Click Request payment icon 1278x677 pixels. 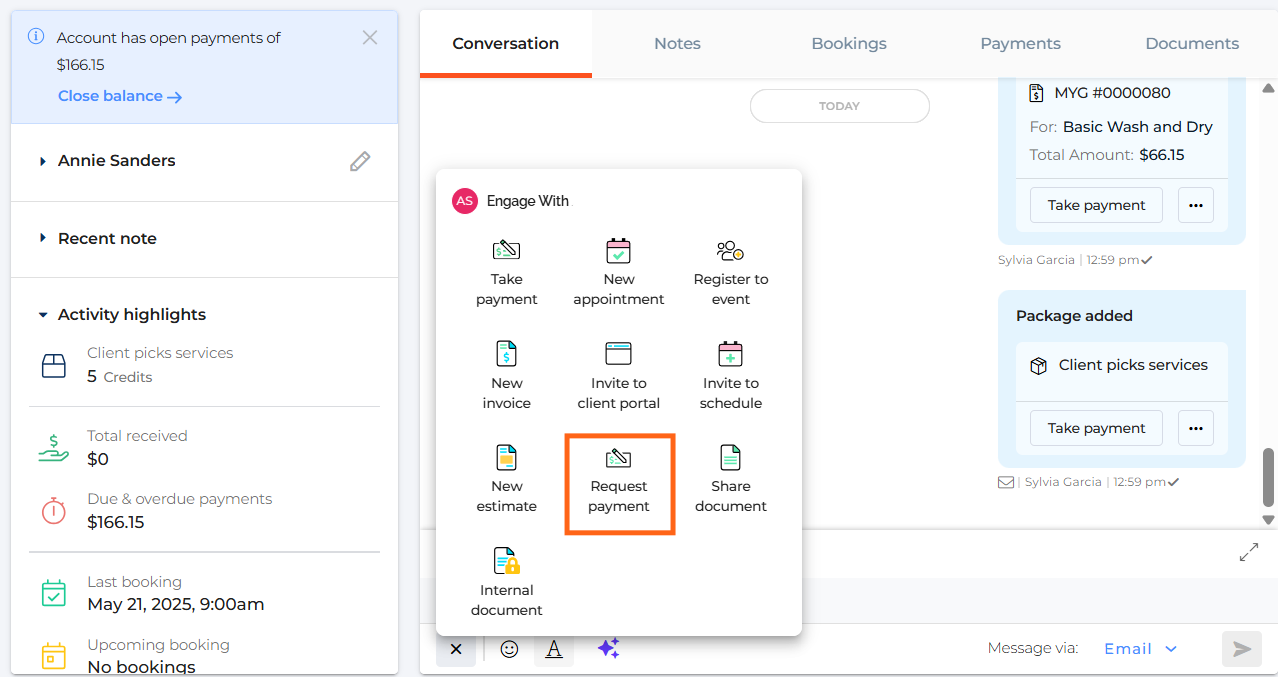tap(618, 458)
